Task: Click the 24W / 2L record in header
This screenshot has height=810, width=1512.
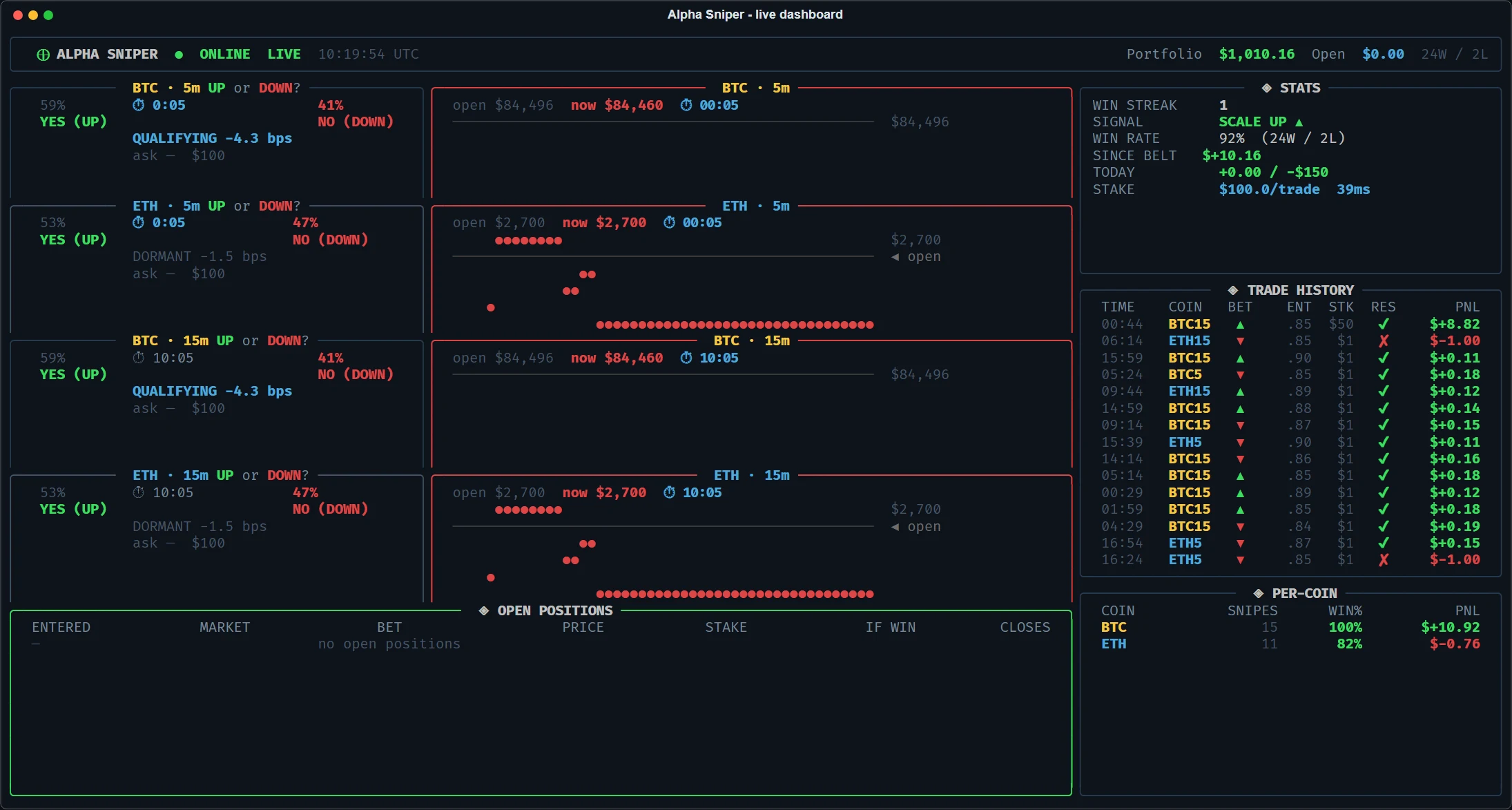Action: coord(1454,54)
